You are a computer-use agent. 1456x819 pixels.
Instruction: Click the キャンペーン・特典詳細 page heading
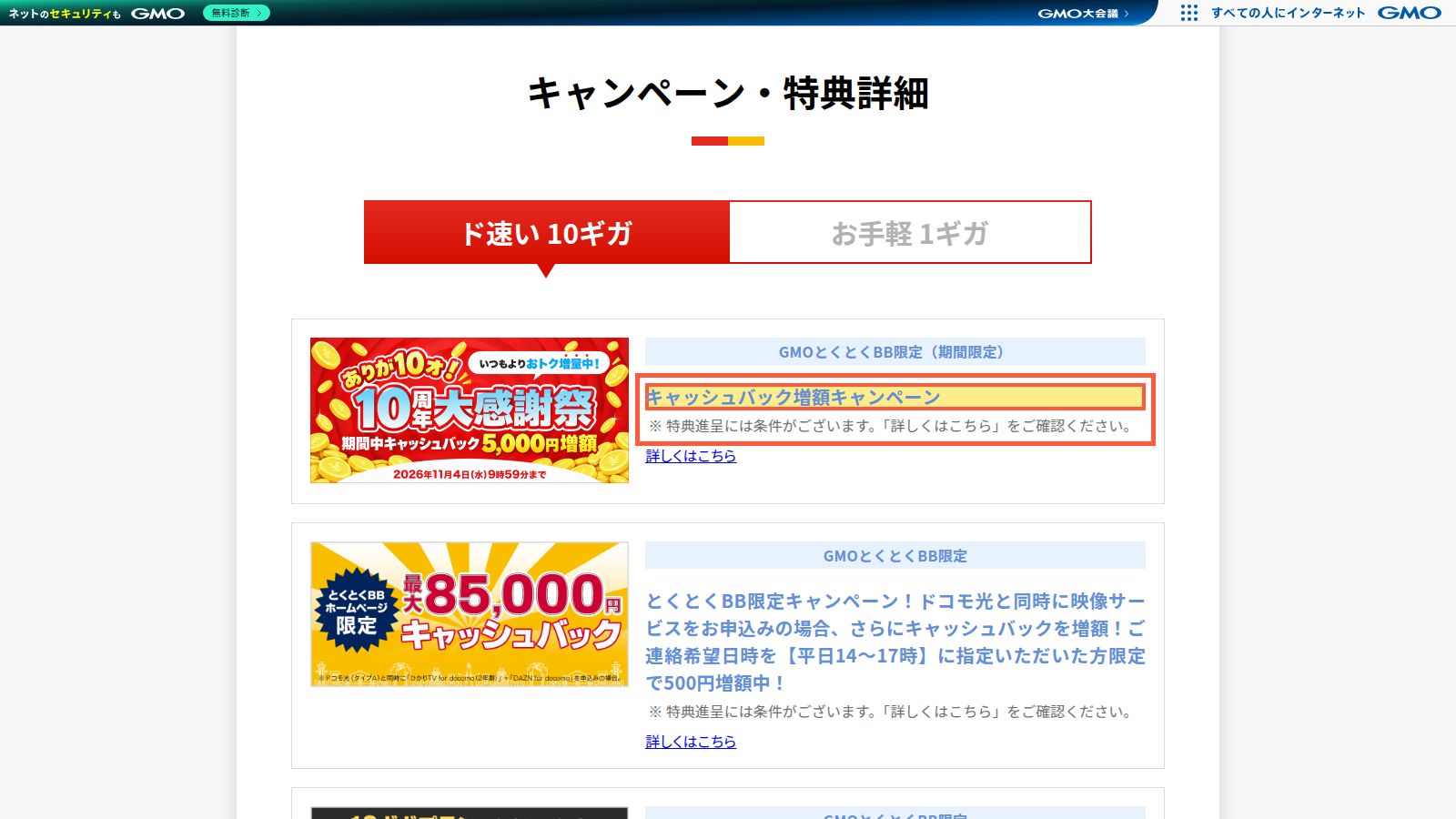[x=728, y=94]
